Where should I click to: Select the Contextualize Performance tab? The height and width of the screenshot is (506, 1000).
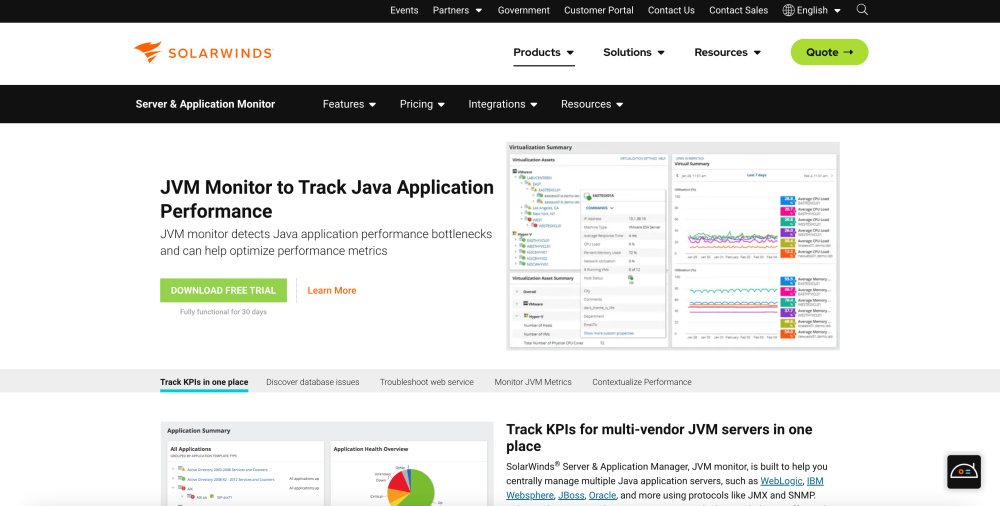click(641, 382)
